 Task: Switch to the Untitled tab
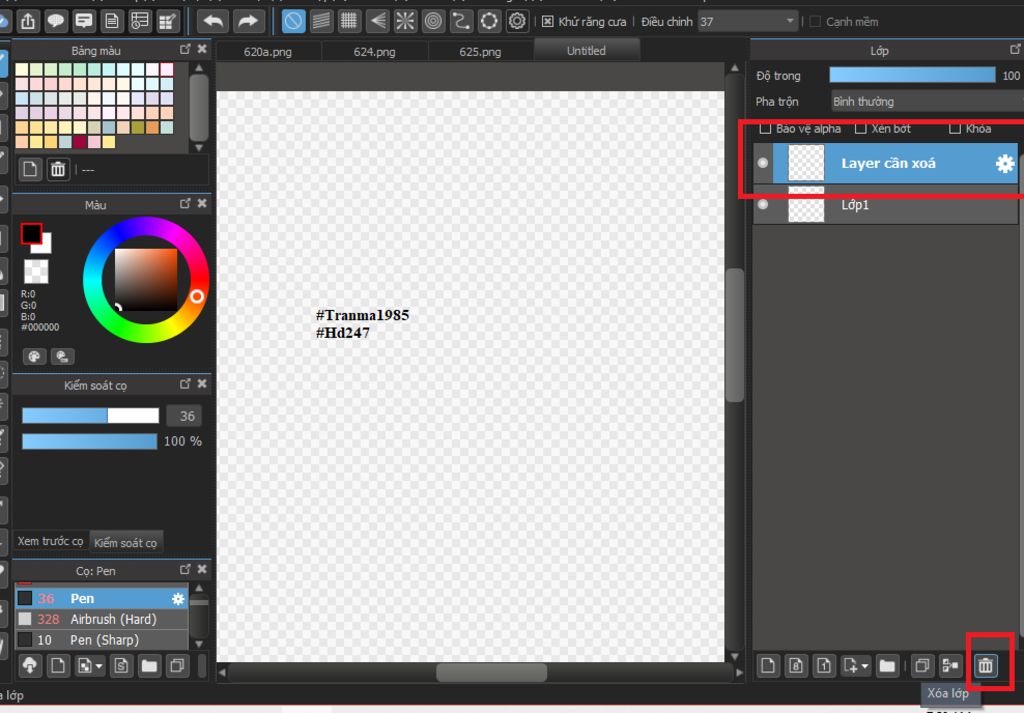586,50
